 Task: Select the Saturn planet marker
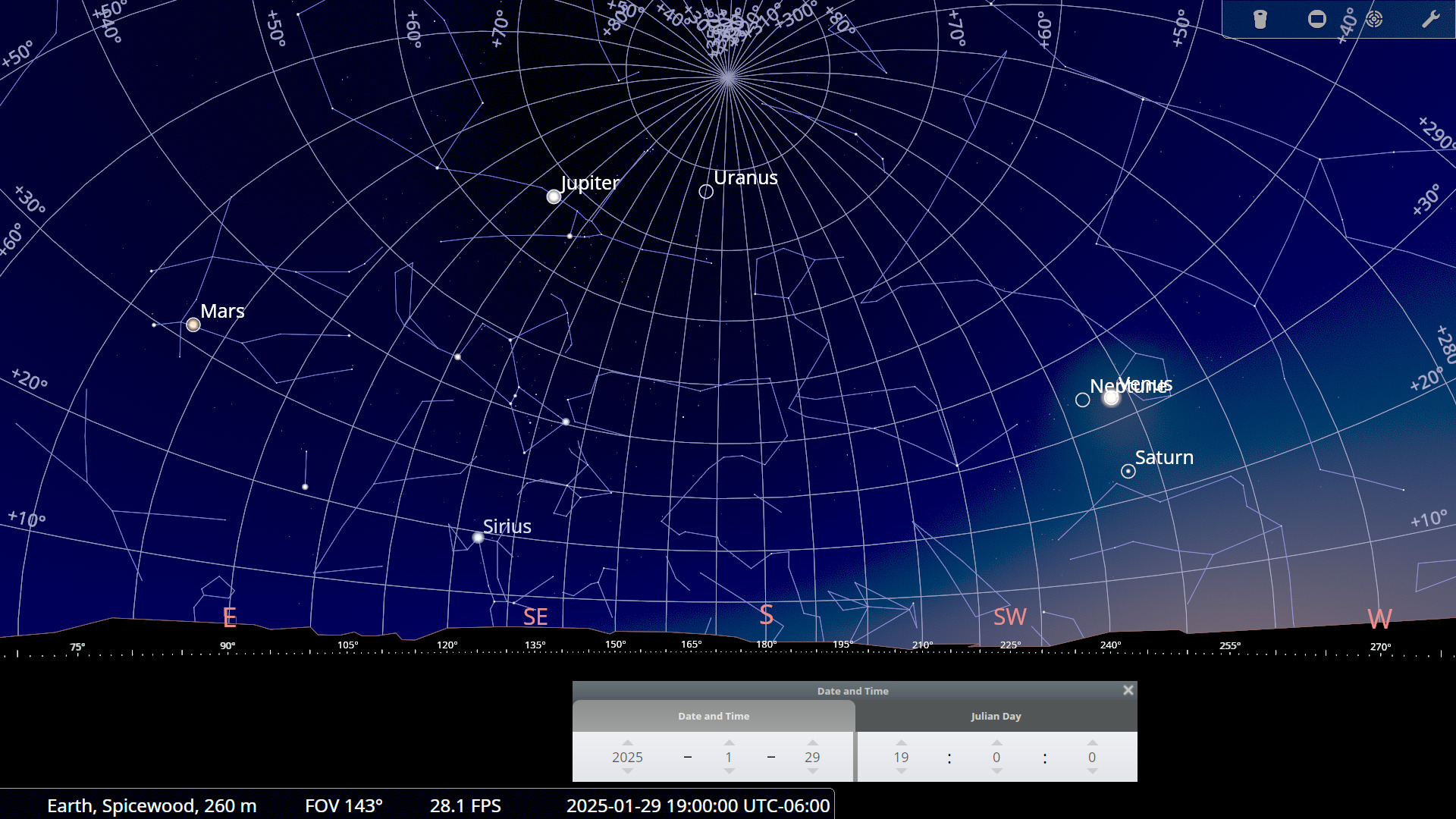(x=1128, y=472)
